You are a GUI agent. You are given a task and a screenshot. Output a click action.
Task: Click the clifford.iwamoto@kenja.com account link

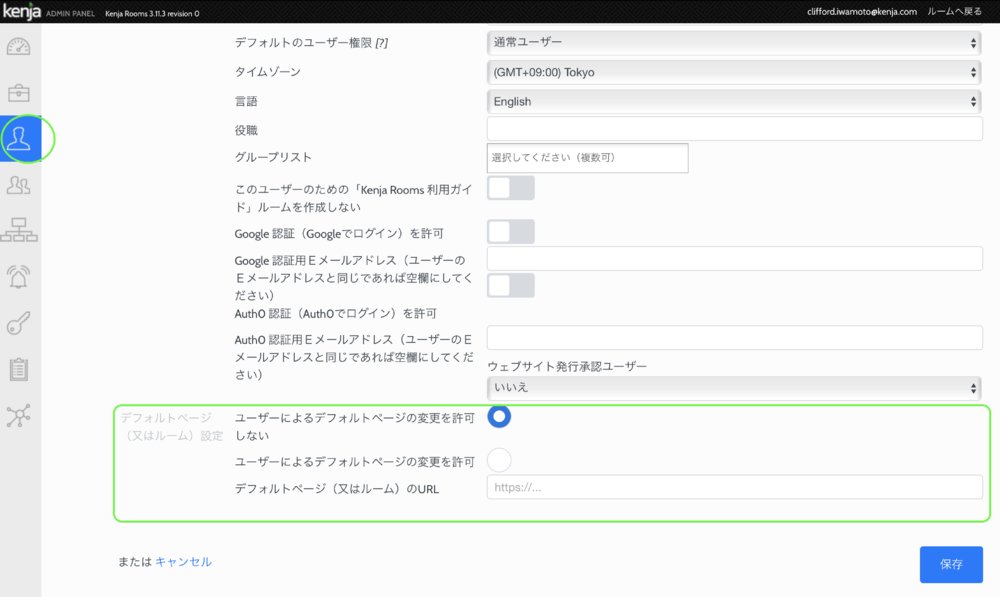click(862, 11)
